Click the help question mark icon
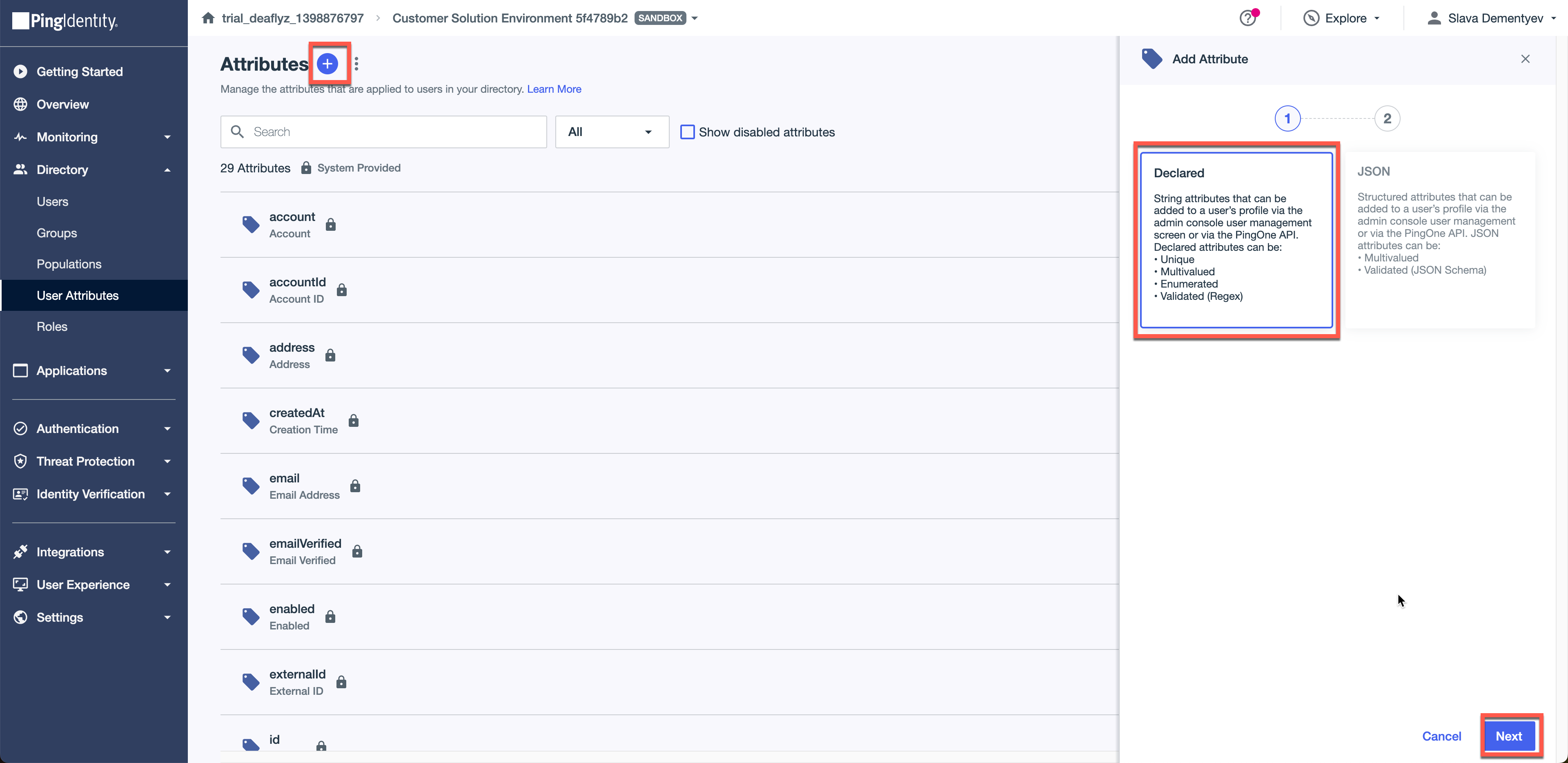The width and height of the screenshot is (1568, 763). tap(1247, 18)
